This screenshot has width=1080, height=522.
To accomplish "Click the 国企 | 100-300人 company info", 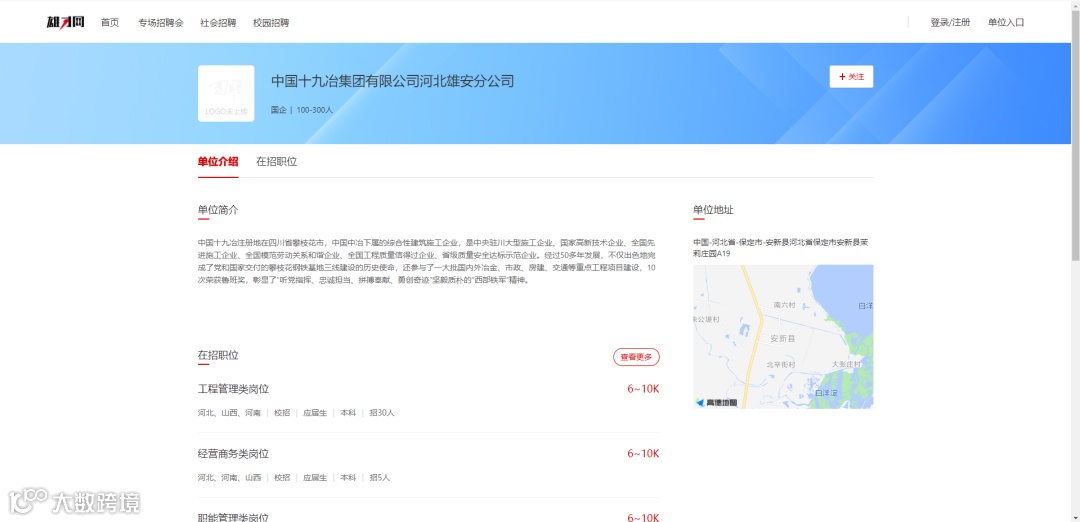I will pyautogui.click(x=302, y=110).
